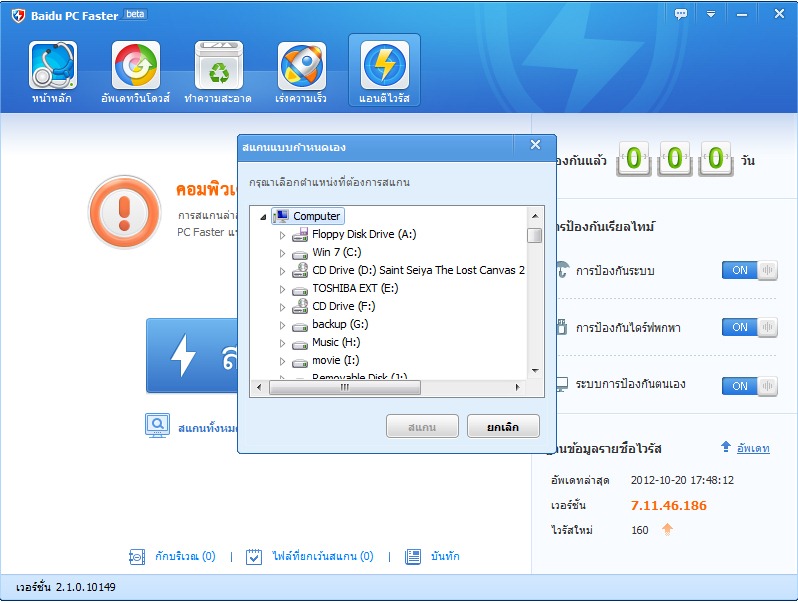The height and width of the screenshot is (603, 798).
Task: Collapse the Computer tree root
Action: tap(264, 217)
